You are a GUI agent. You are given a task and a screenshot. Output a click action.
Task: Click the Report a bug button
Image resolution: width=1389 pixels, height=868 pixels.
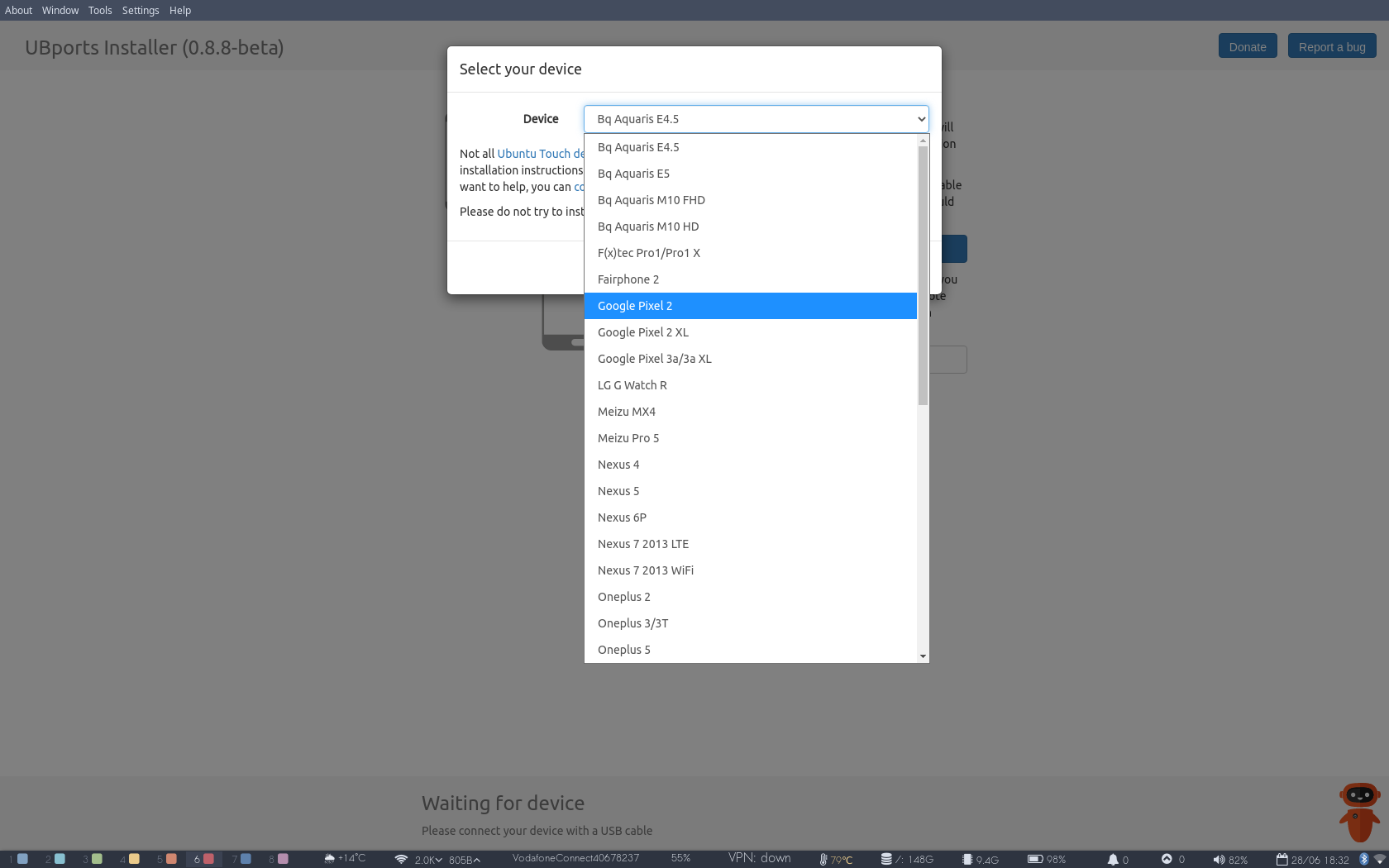pos(1331,47)
